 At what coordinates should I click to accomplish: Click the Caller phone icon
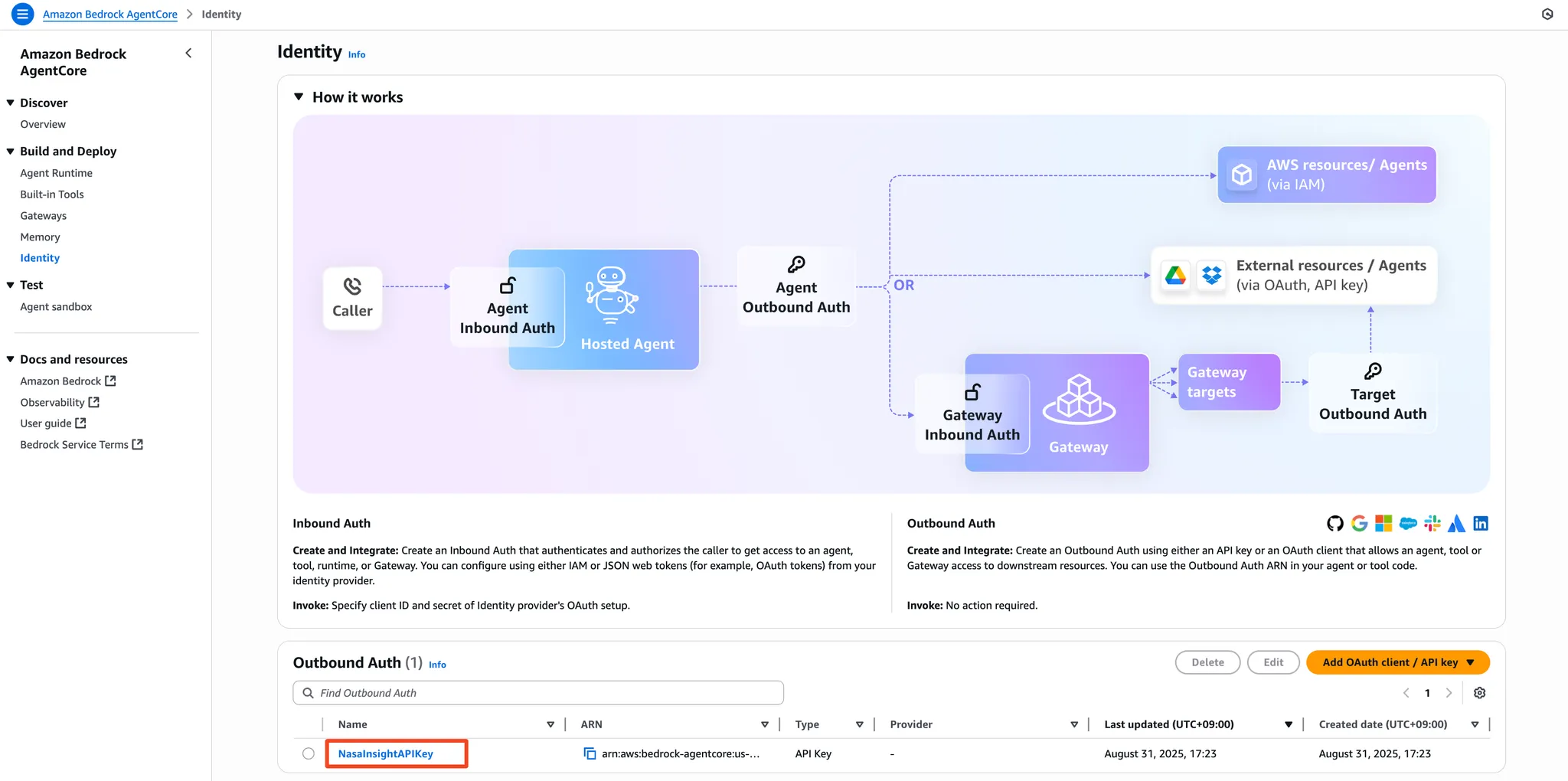point(352,286)
